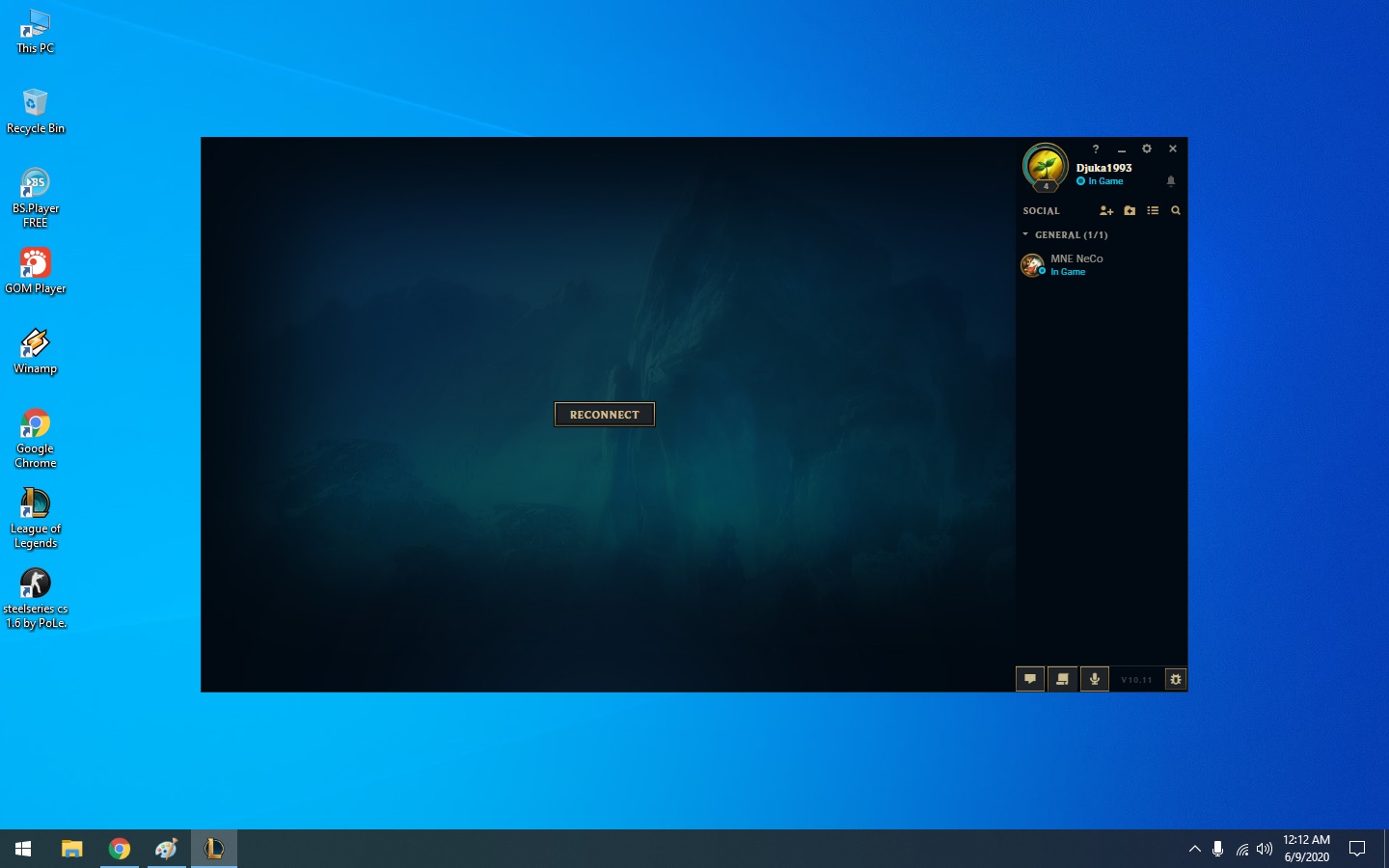
Task: Open the Djuka1993 profile avatar
Action: 1046,167
